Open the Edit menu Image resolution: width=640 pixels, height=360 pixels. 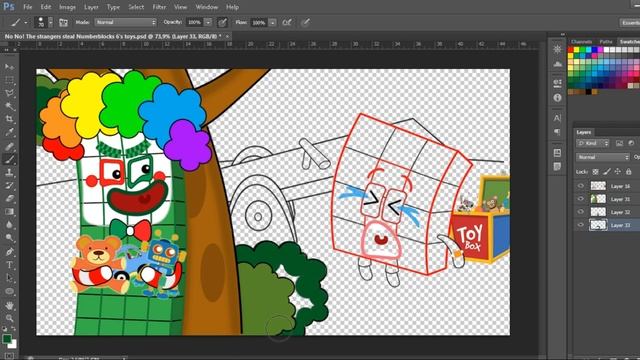(46, 7)
